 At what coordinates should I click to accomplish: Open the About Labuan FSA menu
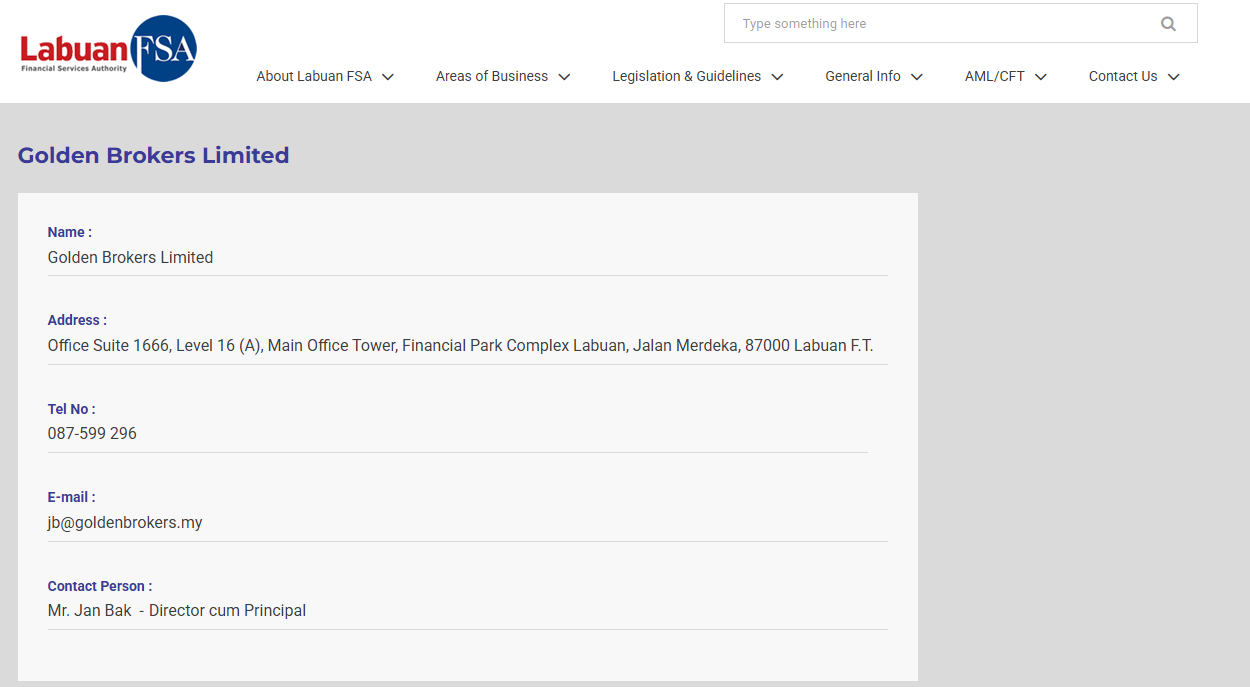point(313,76)
